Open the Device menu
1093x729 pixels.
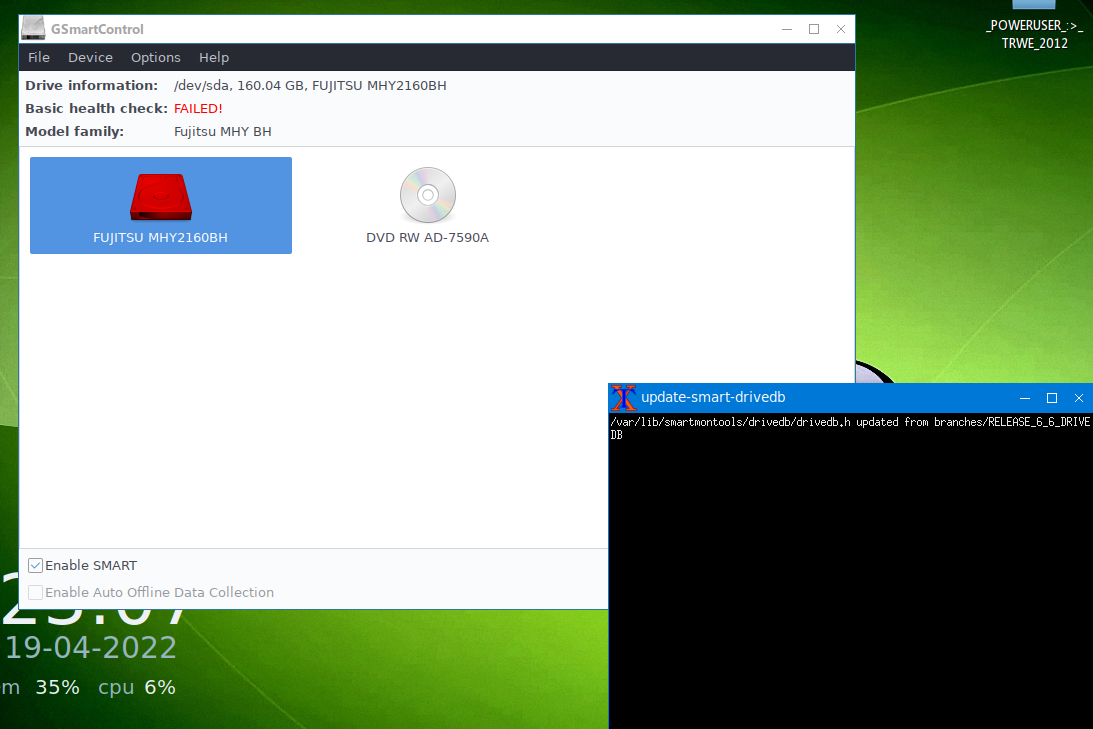(x=91, y=57)
